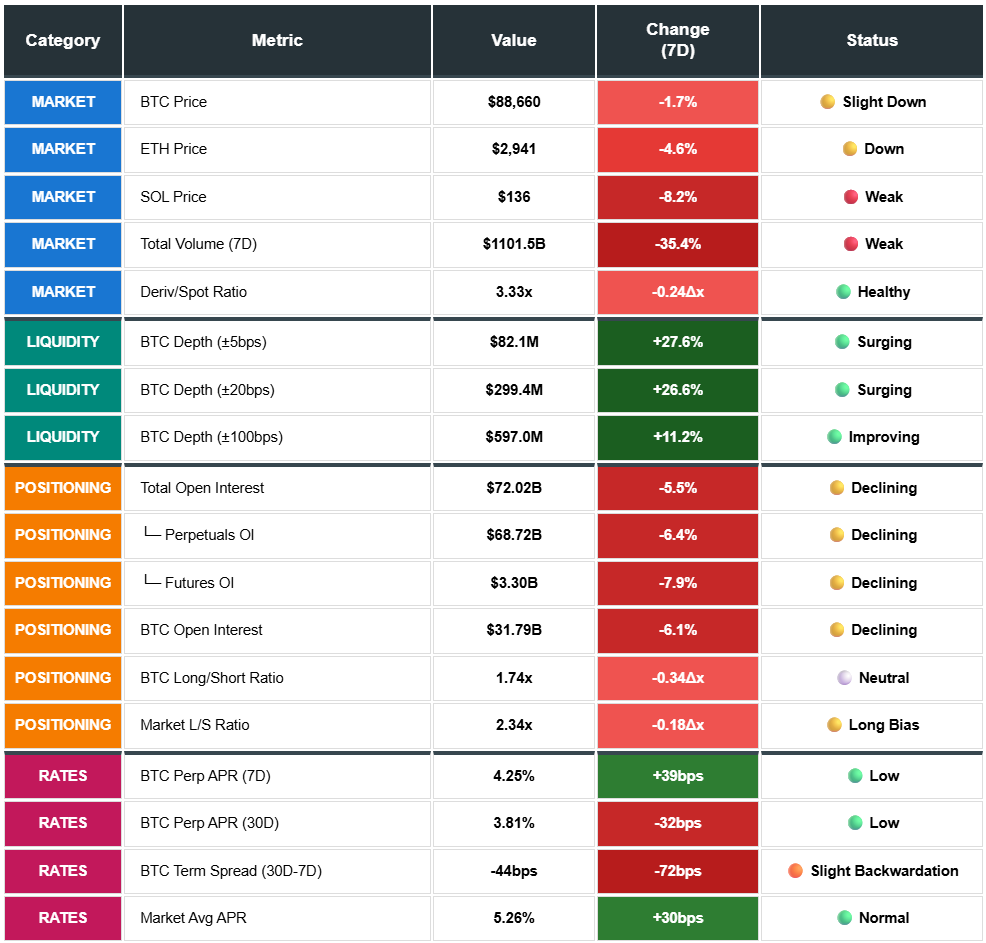Select the Status column header
This screenshot has width=986, height=943.
[x=871, y=41]
